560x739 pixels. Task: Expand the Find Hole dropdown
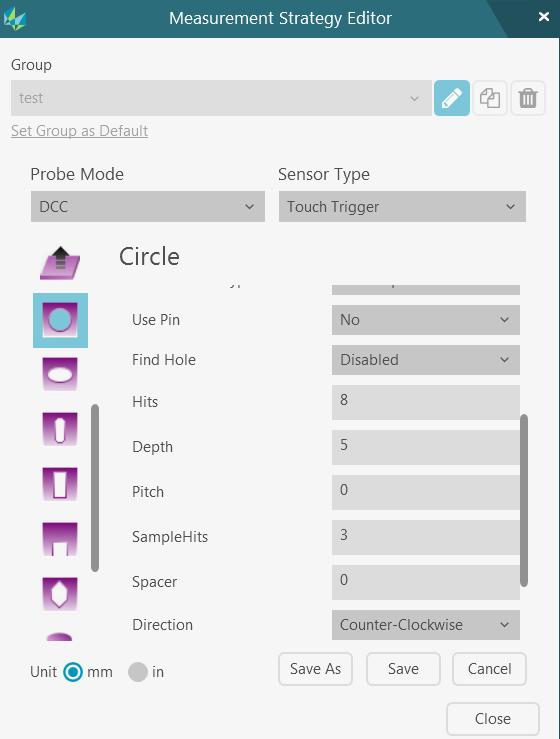426,360
